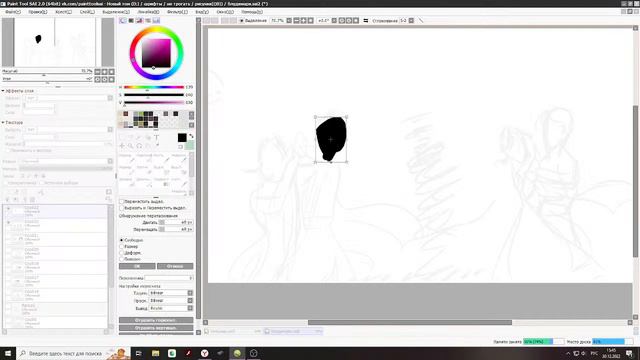The width and height of the screenshot is (640, 360).
Task: Swap foreground and background colors
Action: [191, 136]
